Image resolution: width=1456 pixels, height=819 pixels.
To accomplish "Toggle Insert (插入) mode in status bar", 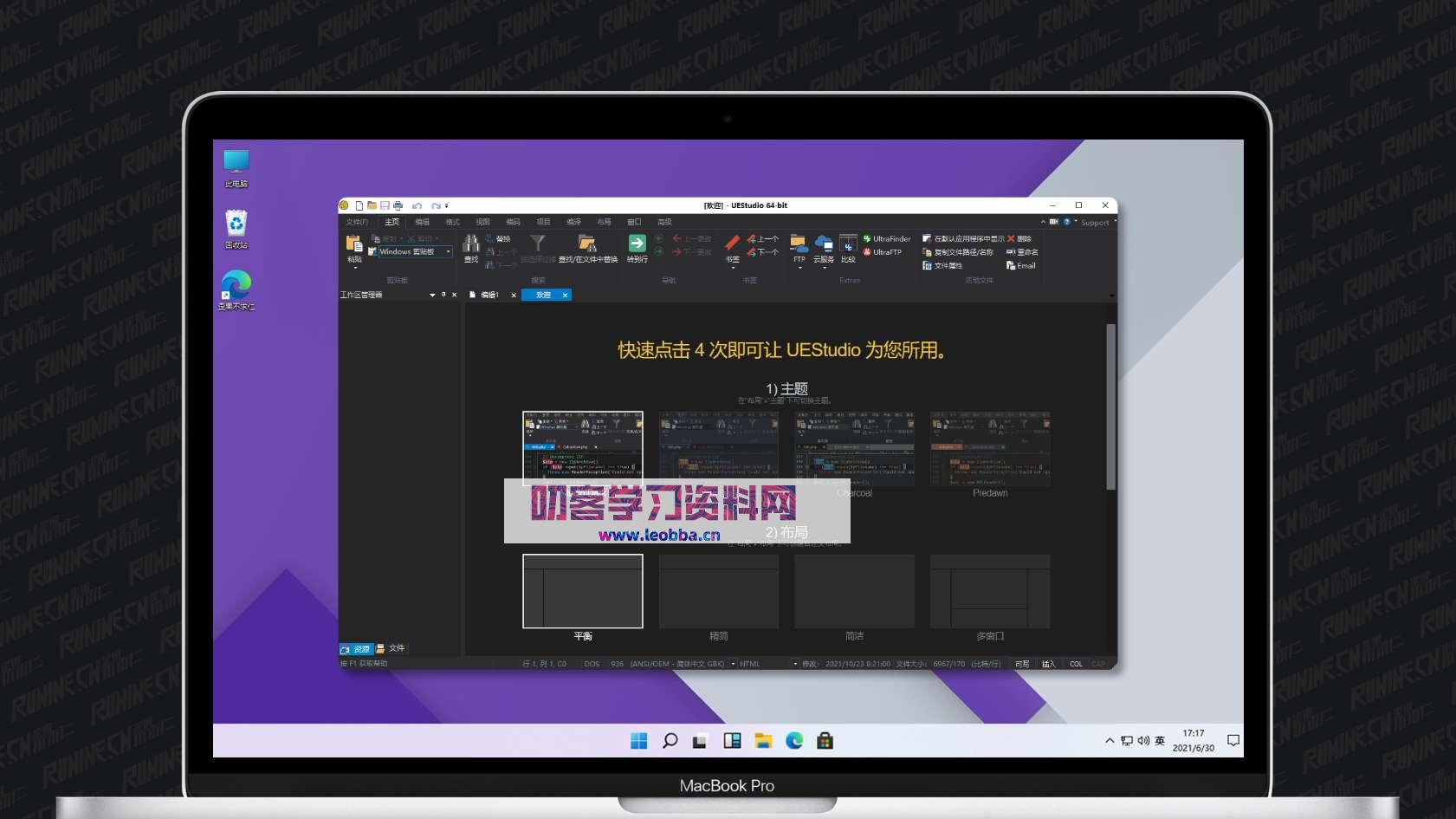I will click(1048, 665).
